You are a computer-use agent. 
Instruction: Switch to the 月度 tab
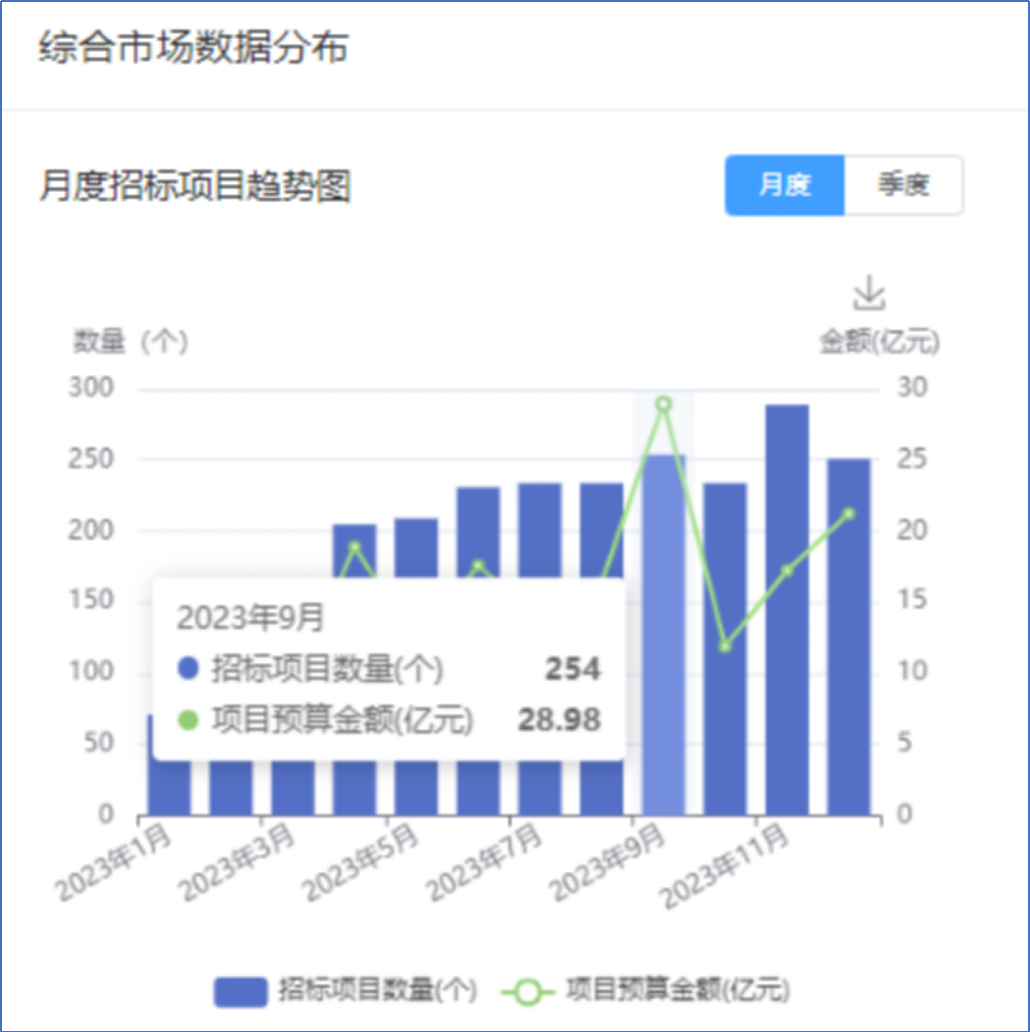coord(785,185)
